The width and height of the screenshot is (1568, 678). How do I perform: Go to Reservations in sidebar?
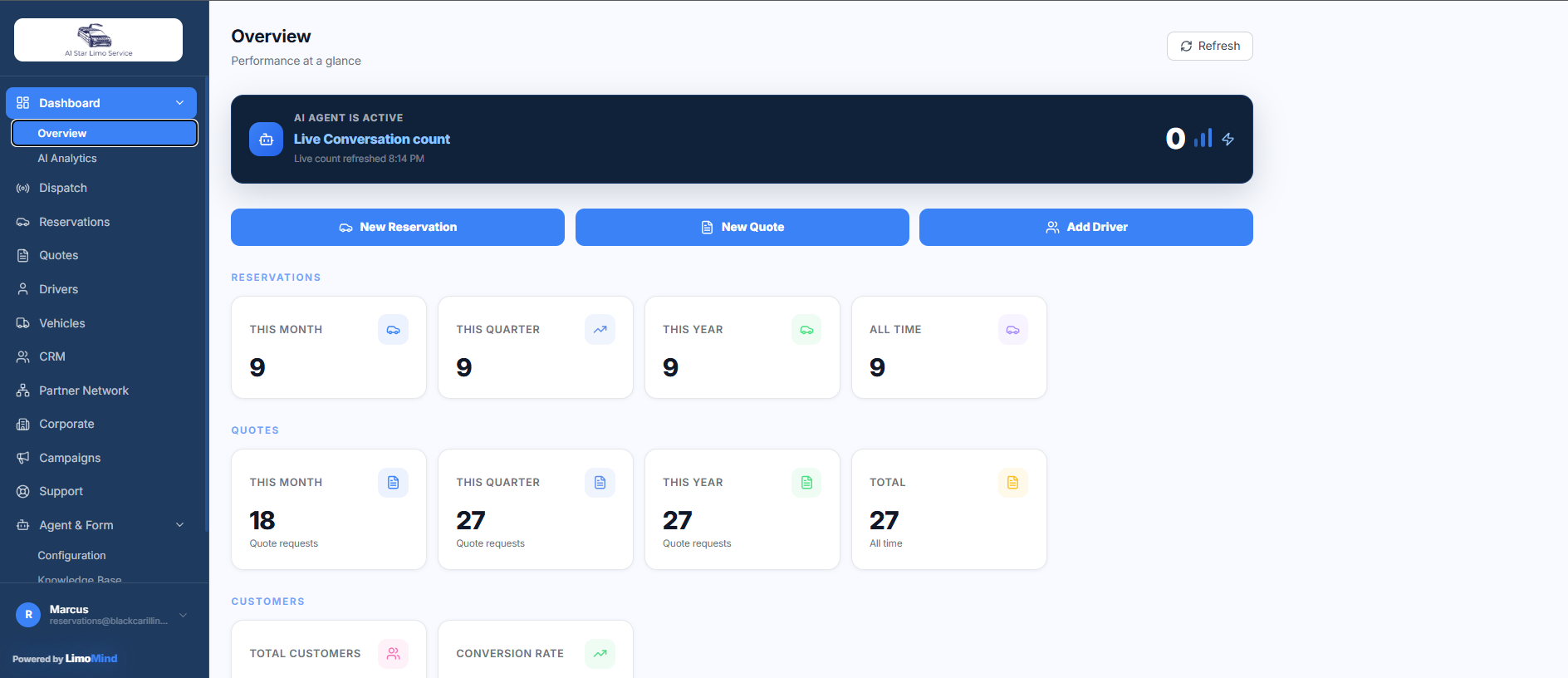click(x=75, y=222)
